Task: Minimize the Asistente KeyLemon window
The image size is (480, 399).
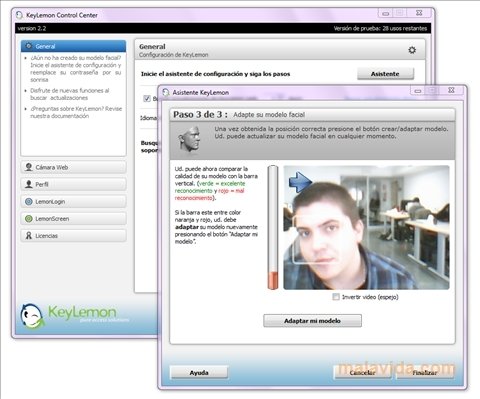Action: point(418,90)
